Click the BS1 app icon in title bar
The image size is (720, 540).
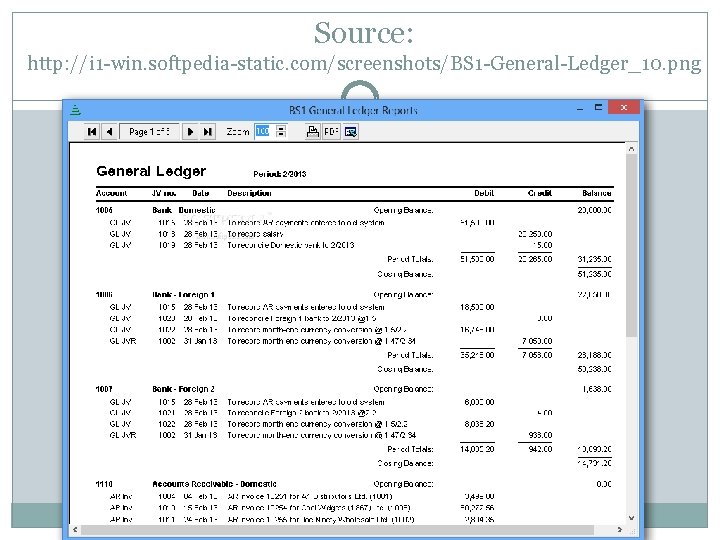(x=76, y=110)
